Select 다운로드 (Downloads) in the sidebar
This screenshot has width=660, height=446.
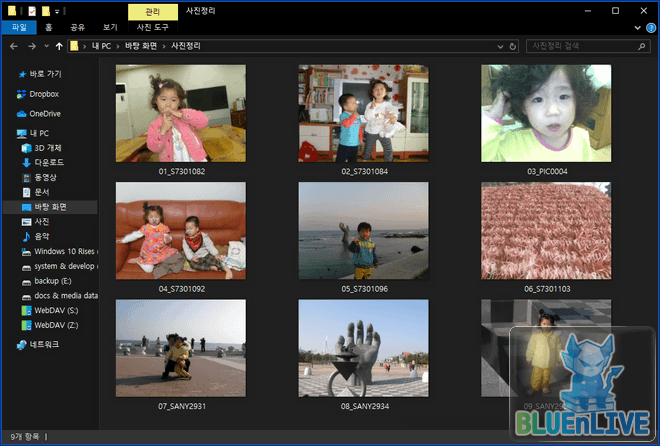point(48,162)
